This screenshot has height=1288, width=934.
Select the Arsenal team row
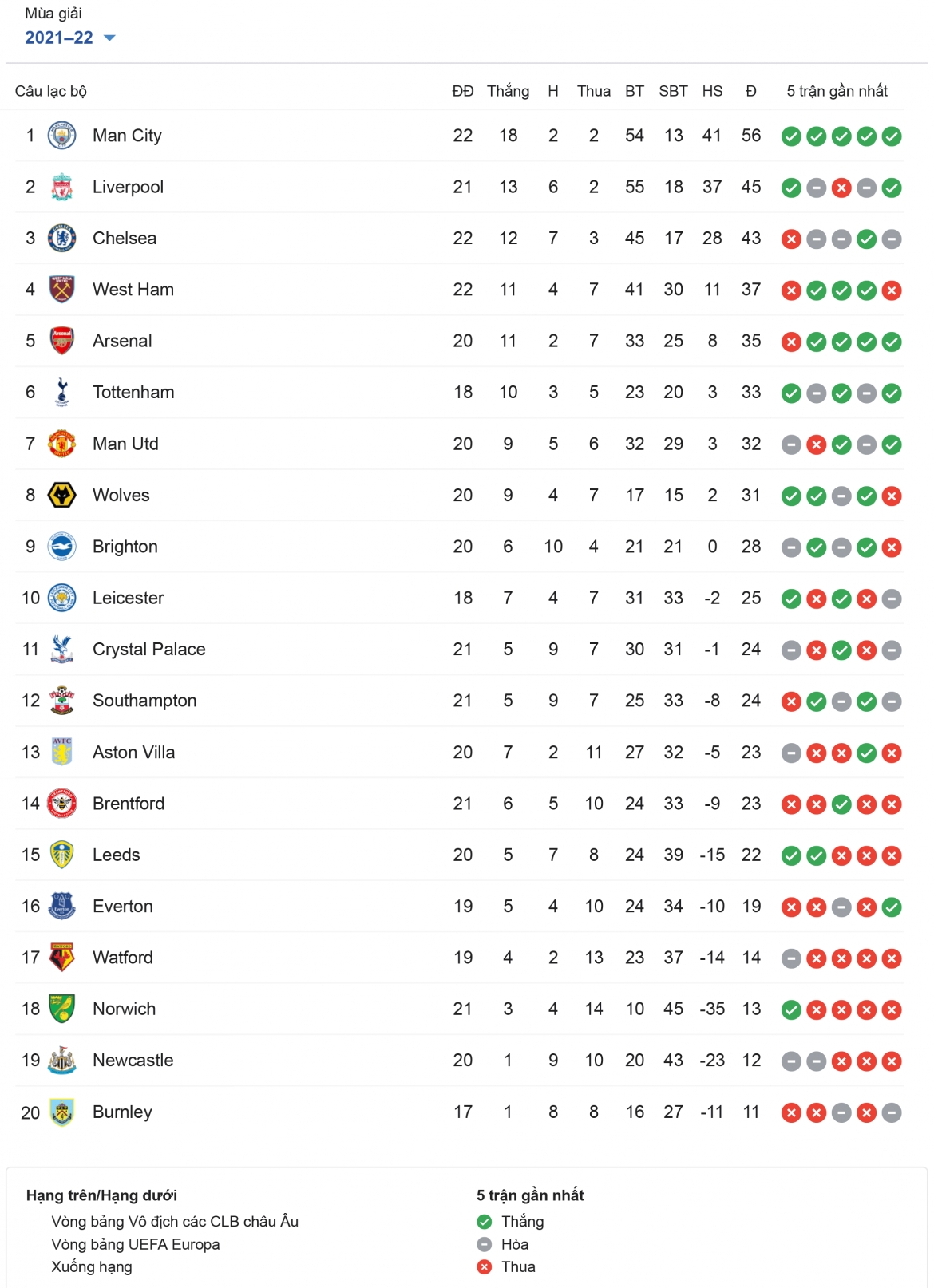tap(460, 341)
